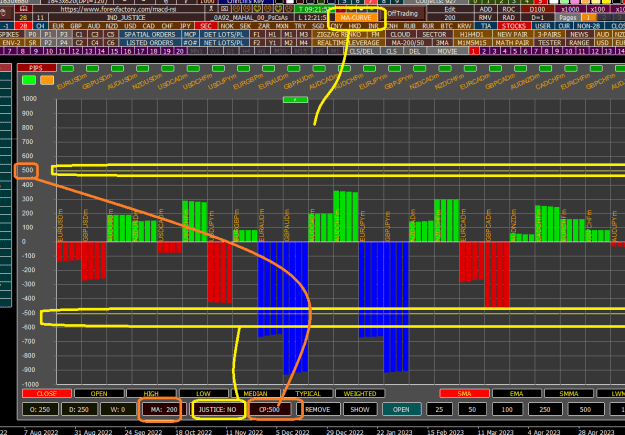
Task: Click the MA: 200 field
Action: [x=164, y=409]
